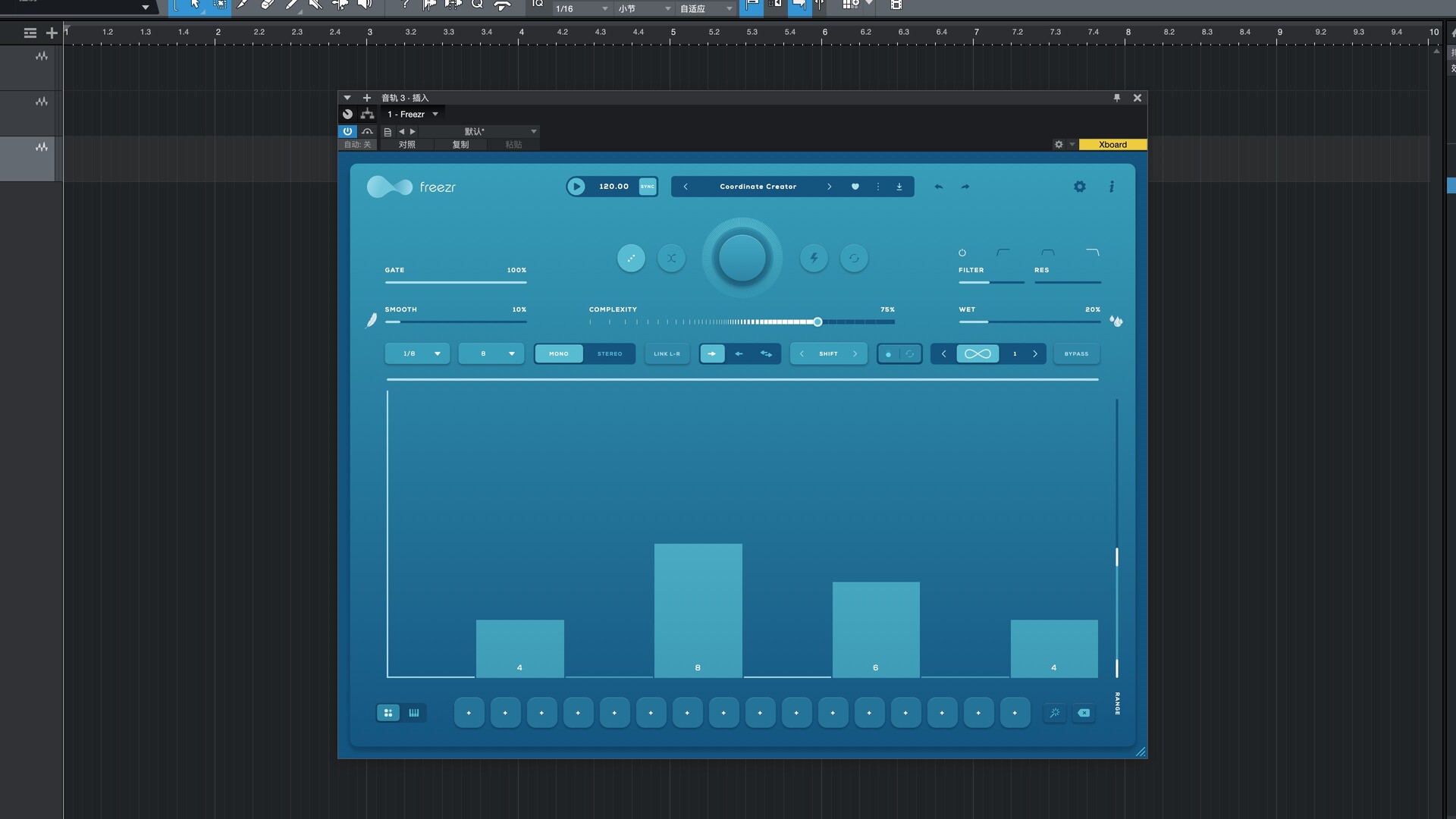Image resolution: width=1456 pixels, height=819 pixels.
Task: Open the 默认* preset dropdown
Action: click(479, 131)
